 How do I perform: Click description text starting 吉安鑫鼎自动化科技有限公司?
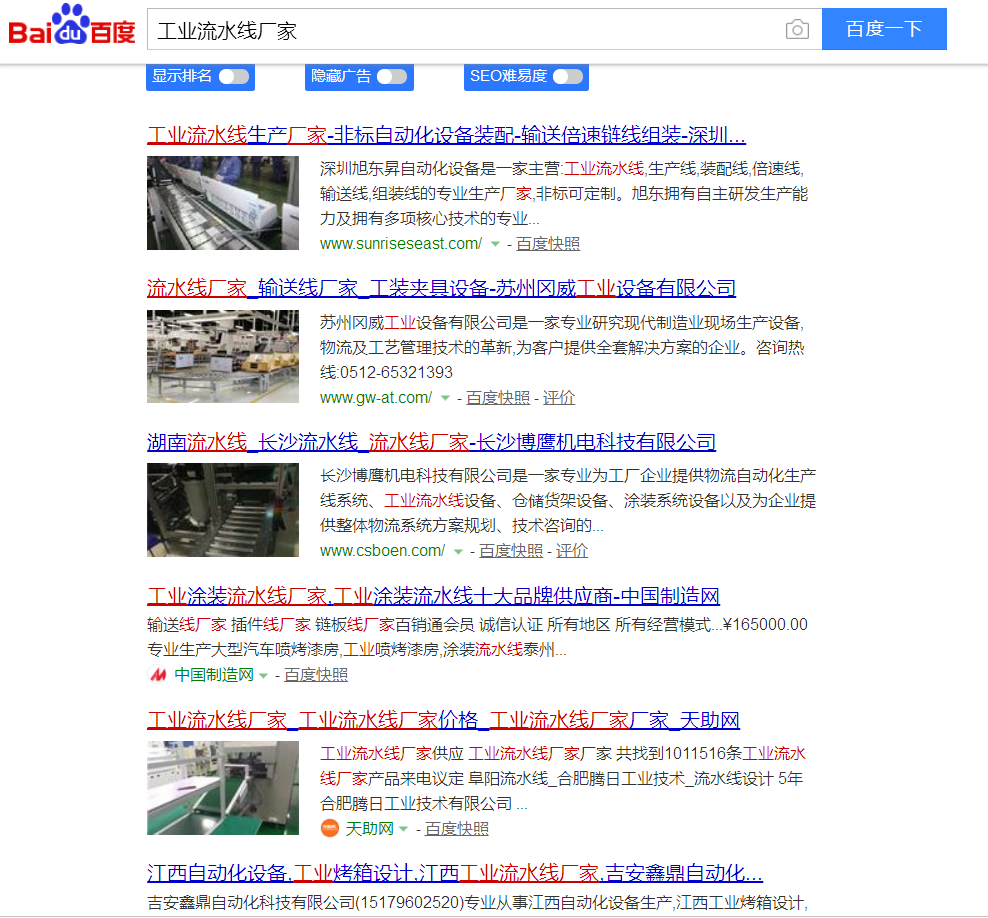pos(478,903)
